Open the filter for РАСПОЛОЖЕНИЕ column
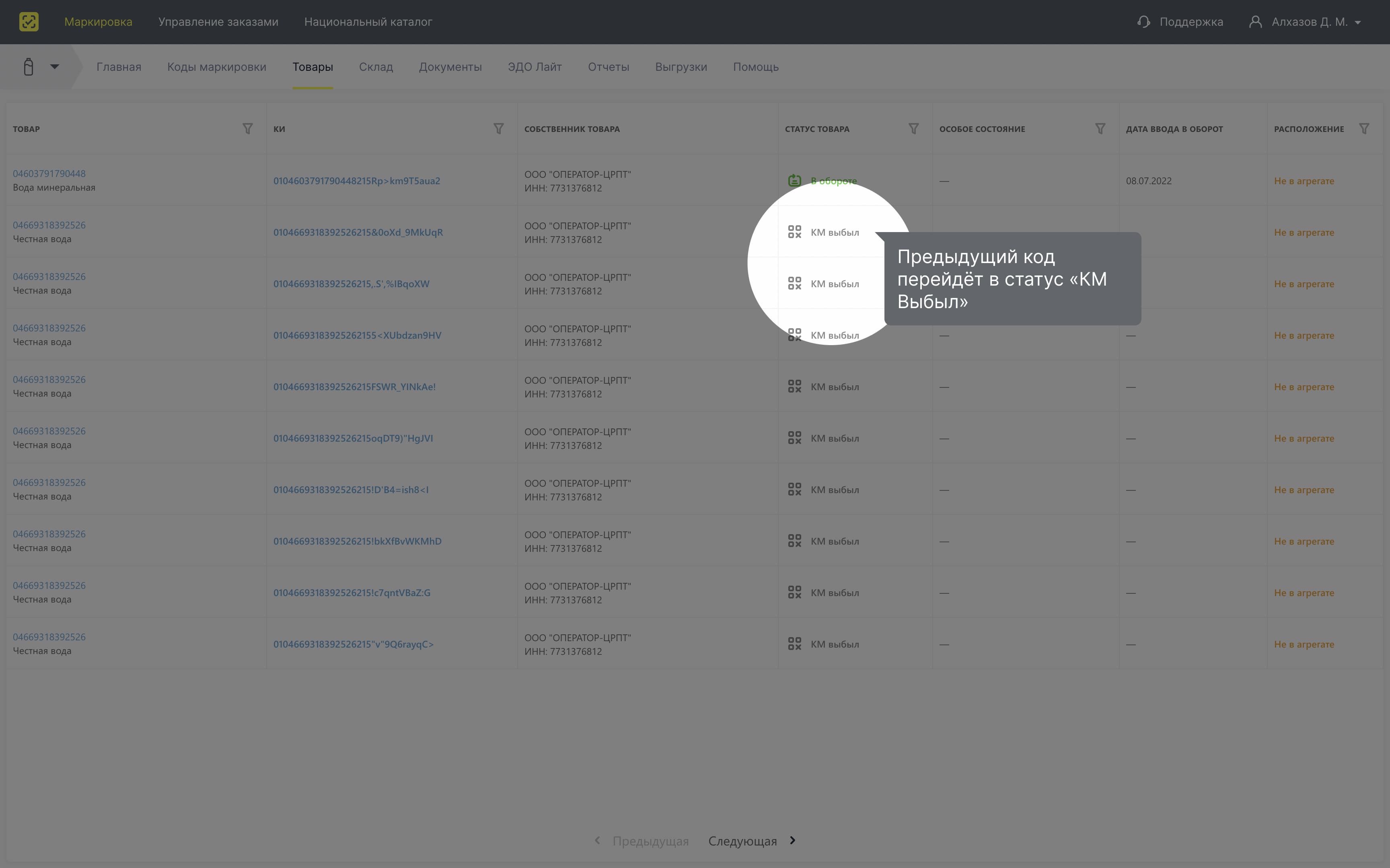 point(1364,129)
